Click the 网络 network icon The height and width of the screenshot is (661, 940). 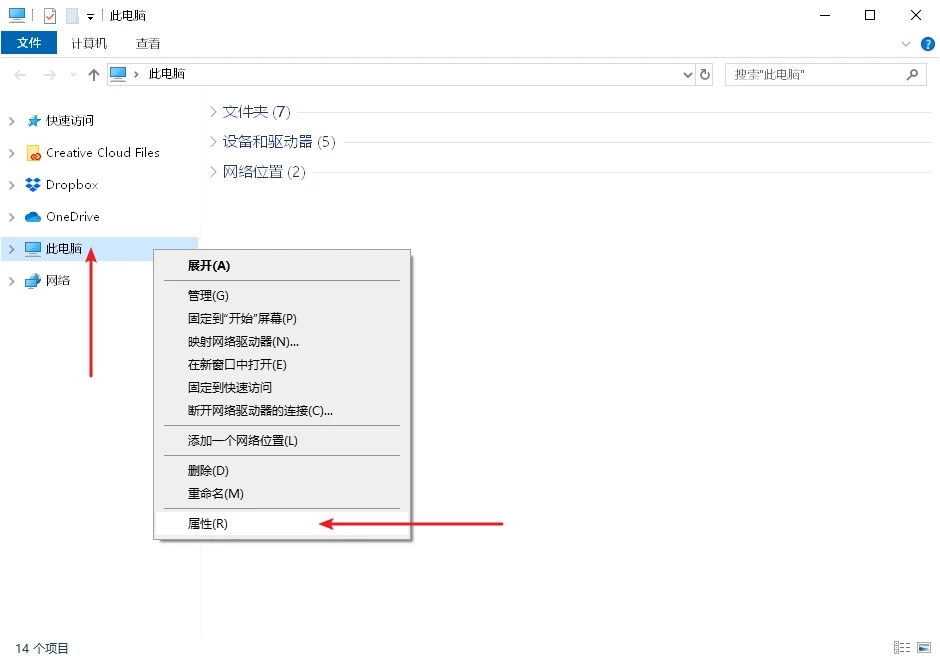(x=33, y=280)
